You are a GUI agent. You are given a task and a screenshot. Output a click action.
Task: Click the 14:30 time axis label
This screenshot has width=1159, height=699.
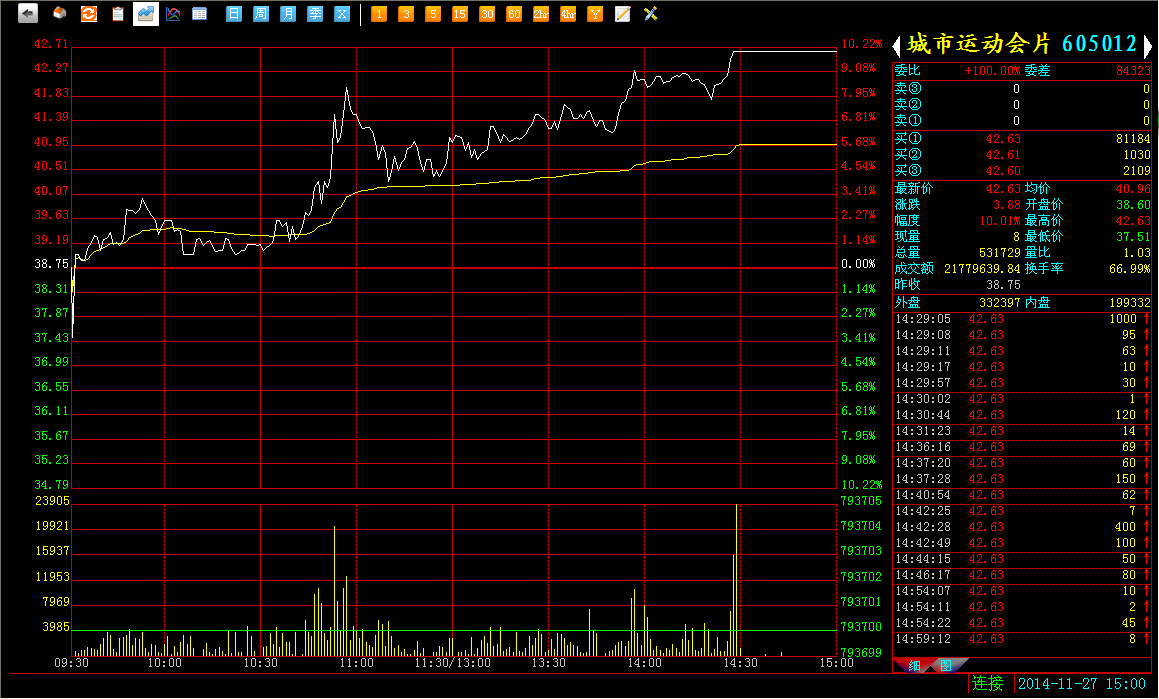click(x=740, y=663)
